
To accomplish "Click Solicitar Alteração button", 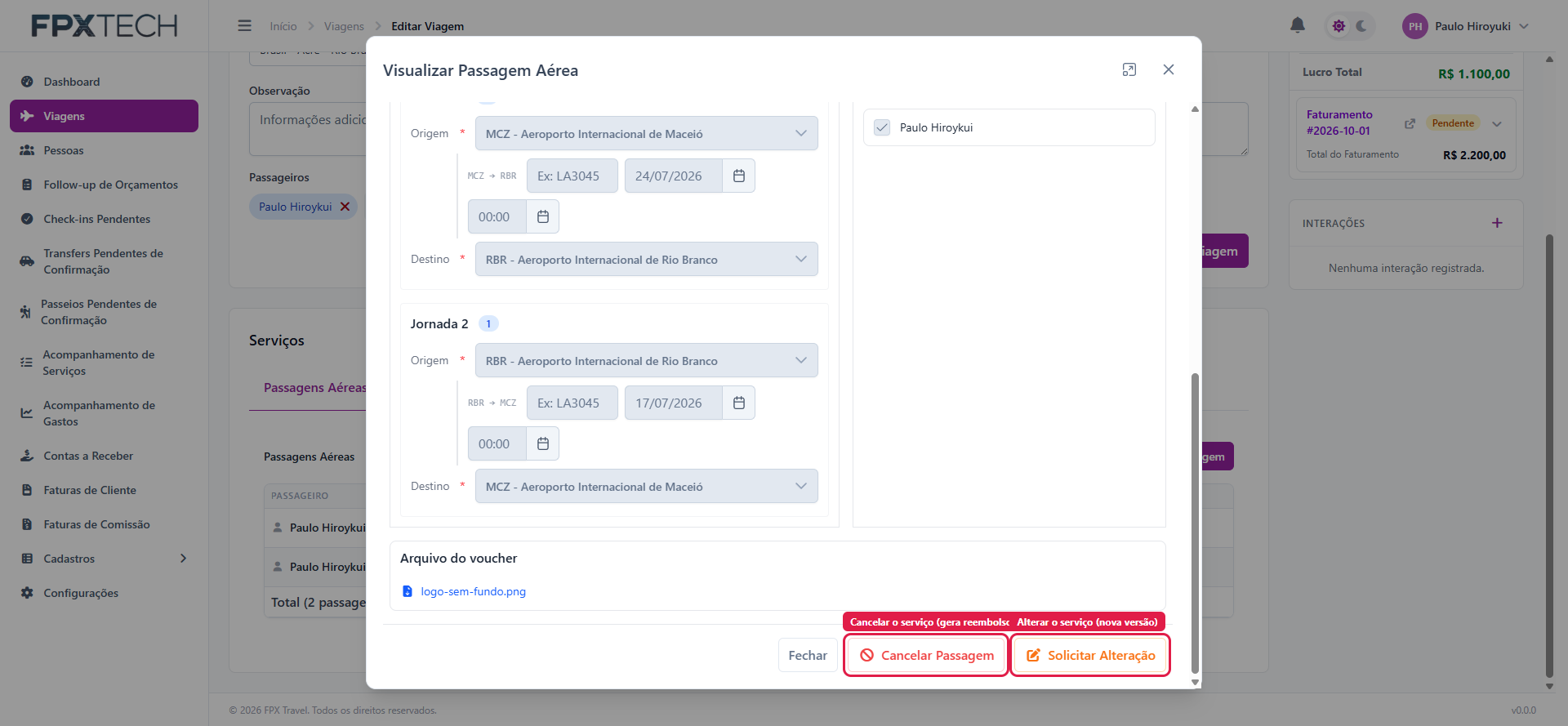I will pos(1090,655).
